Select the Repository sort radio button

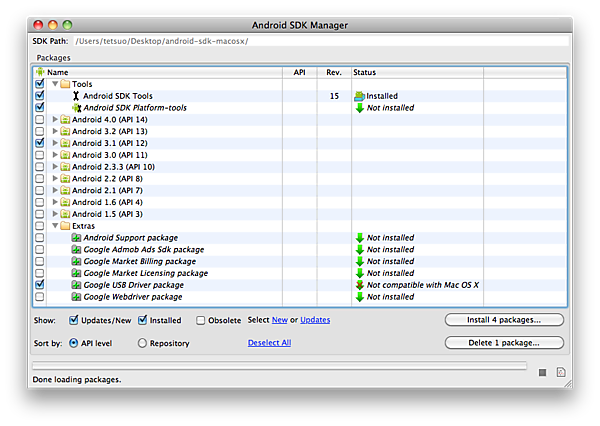click(141, 343)
